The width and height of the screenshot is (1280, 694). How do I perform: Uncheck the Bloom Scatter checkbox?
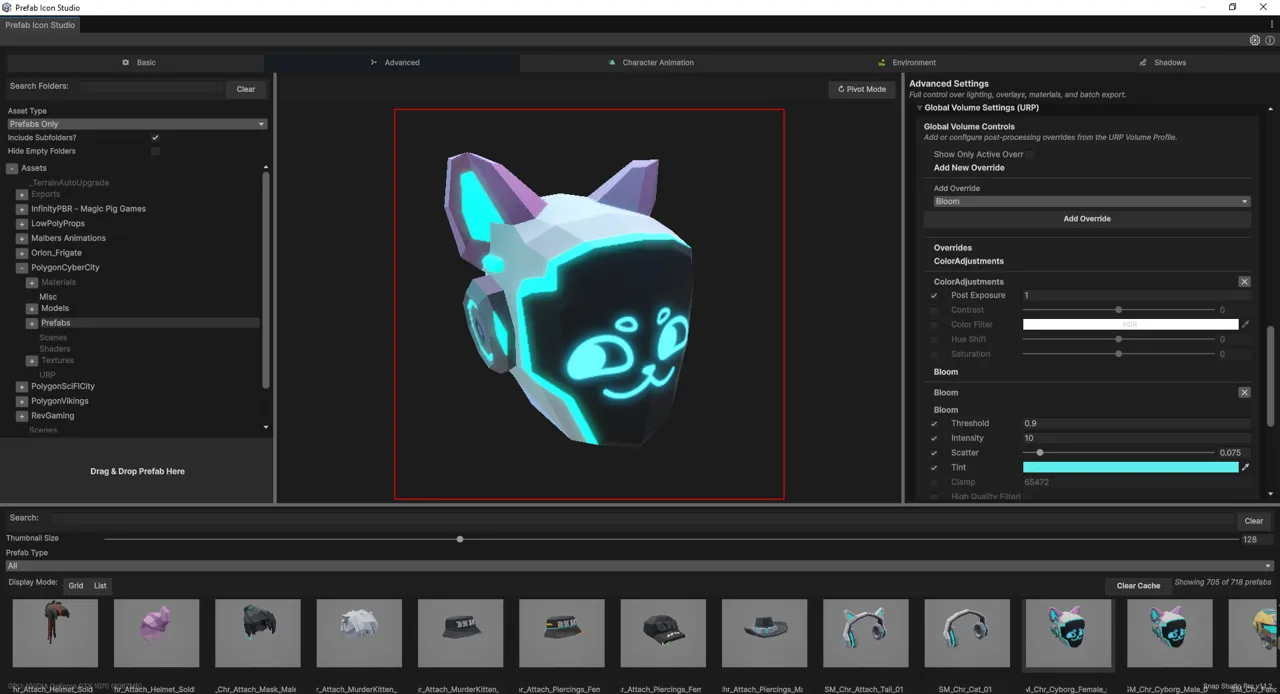(x=934, y=453)
